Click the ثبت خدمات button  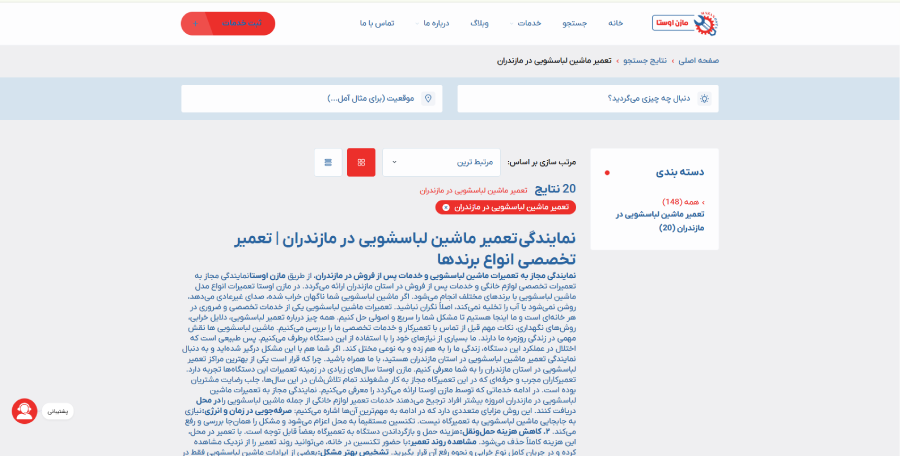click(x=228, y=24)
